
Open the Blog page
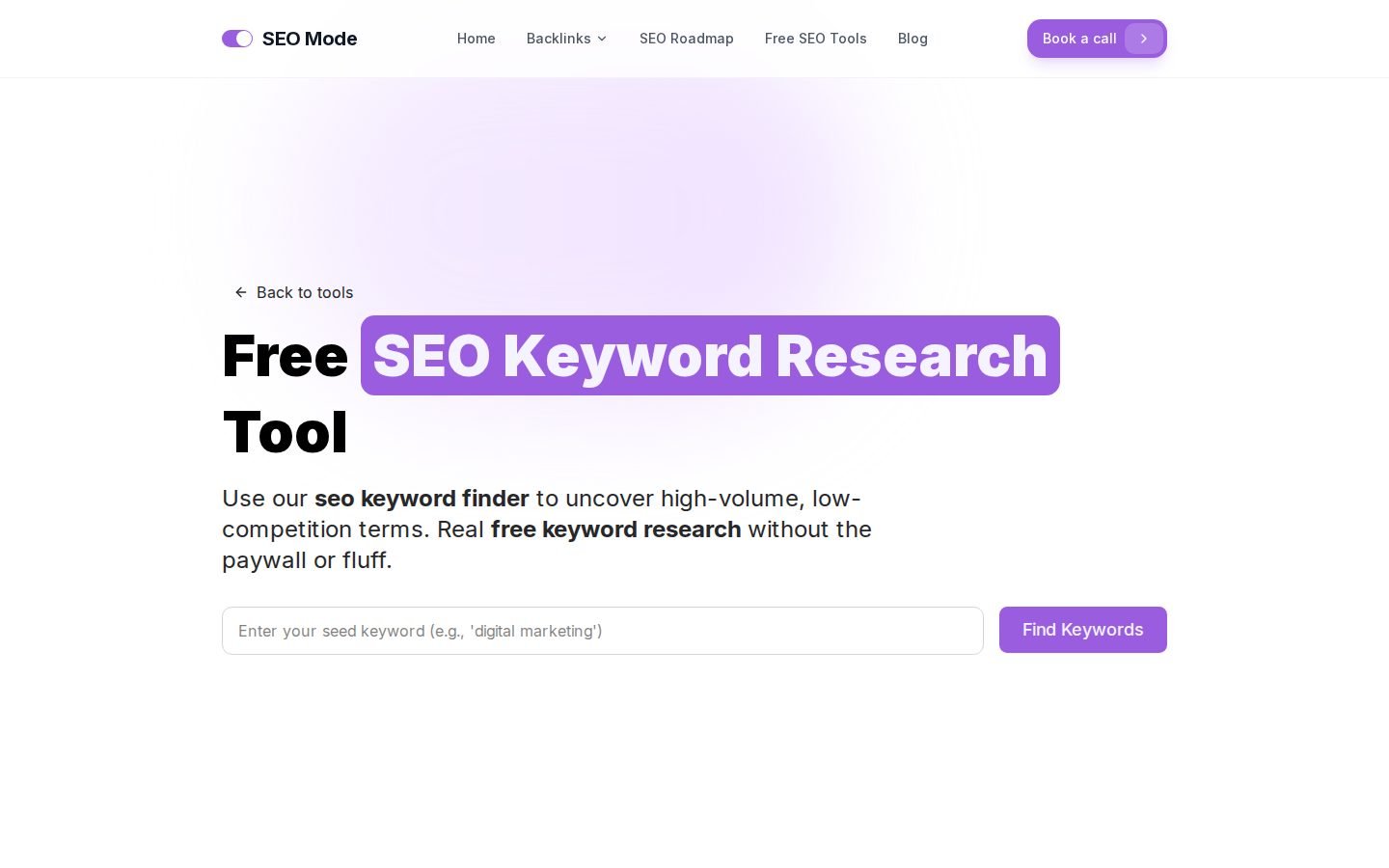click(912, 39)
